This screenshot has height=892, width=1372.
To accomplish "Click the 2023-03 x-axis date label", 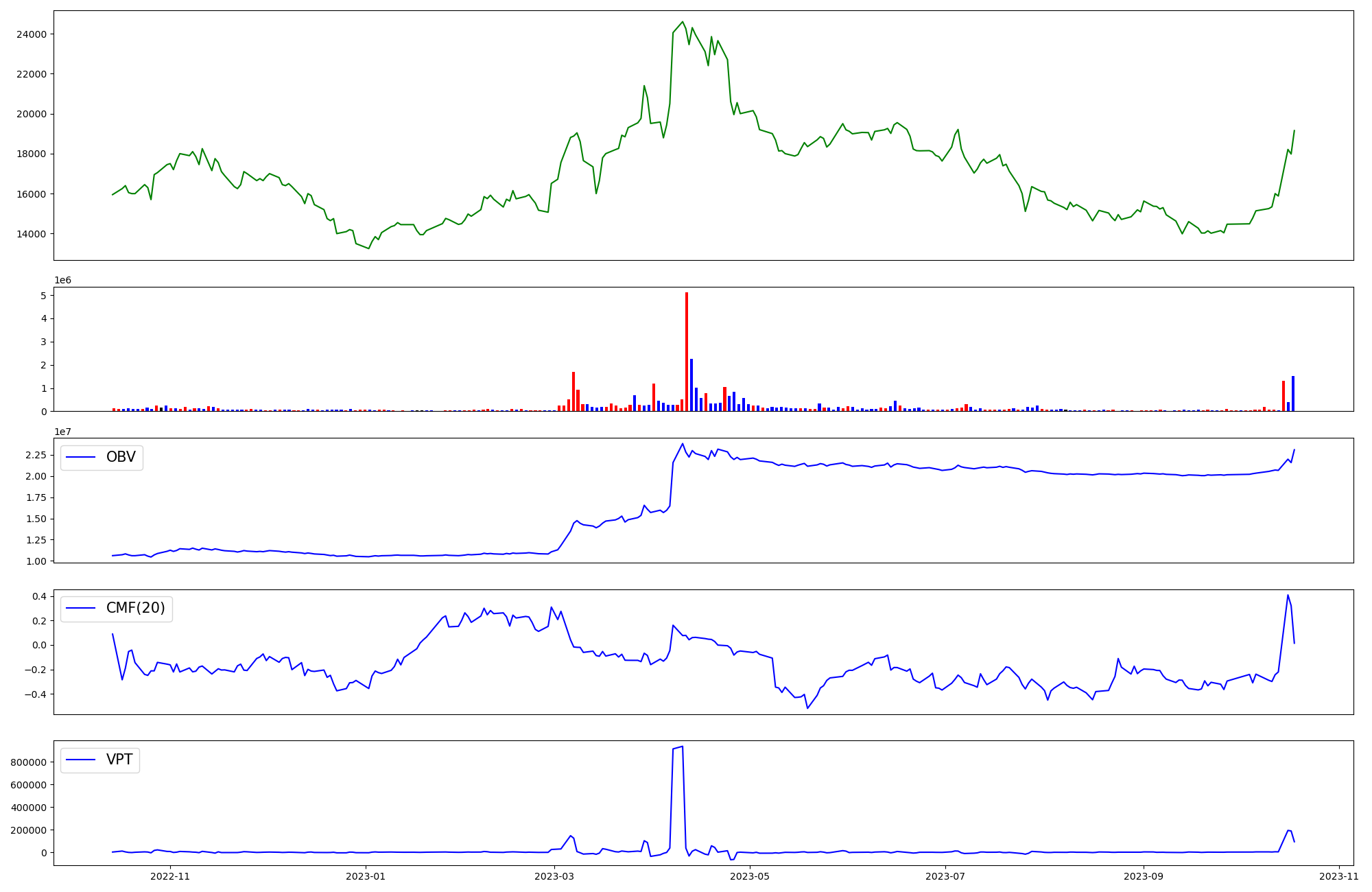I will (x=554, y=876).
